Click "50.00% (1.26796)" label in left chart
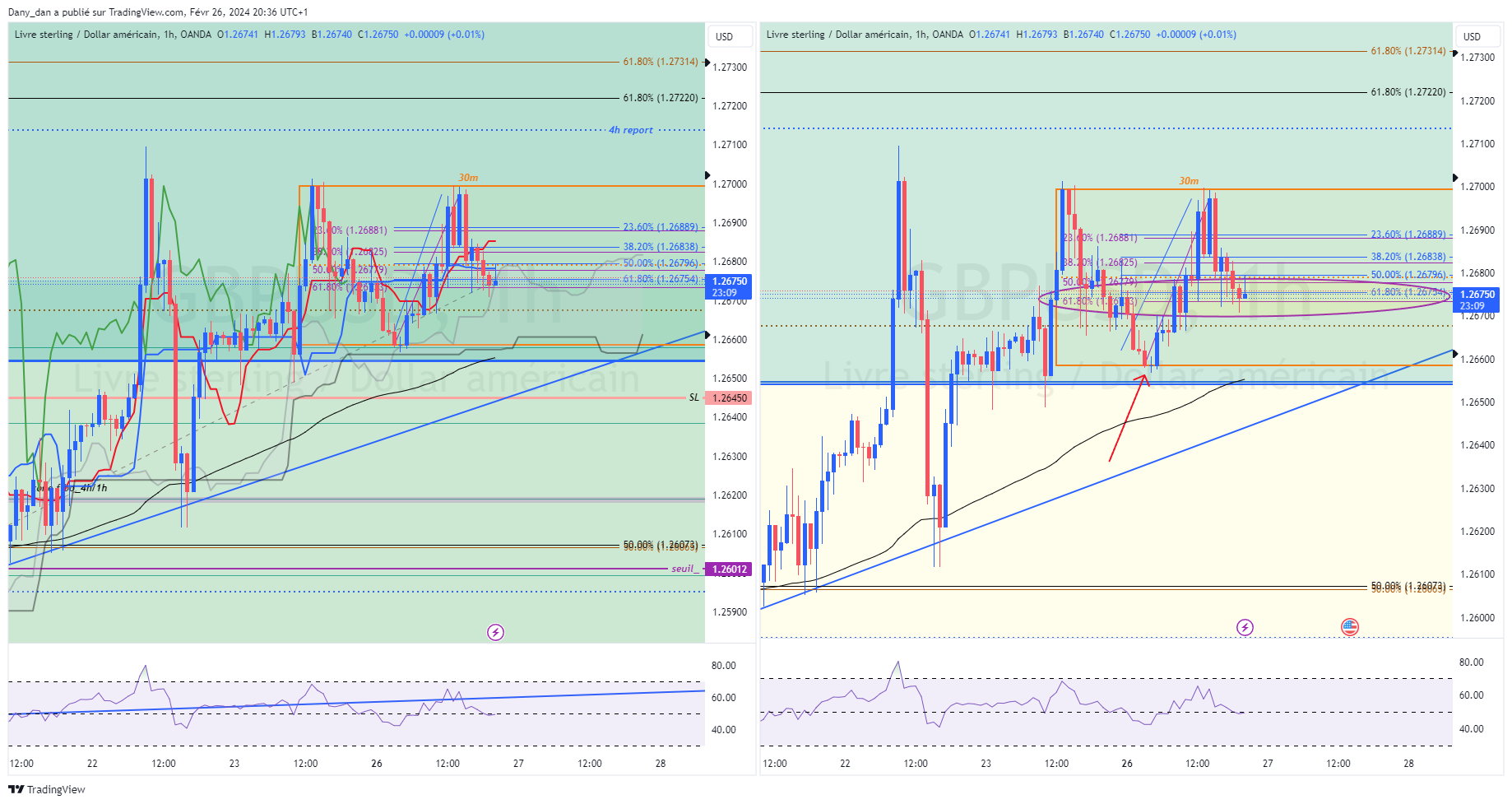Viewport: 1512px width, 804px height. [x=661, y=263]
